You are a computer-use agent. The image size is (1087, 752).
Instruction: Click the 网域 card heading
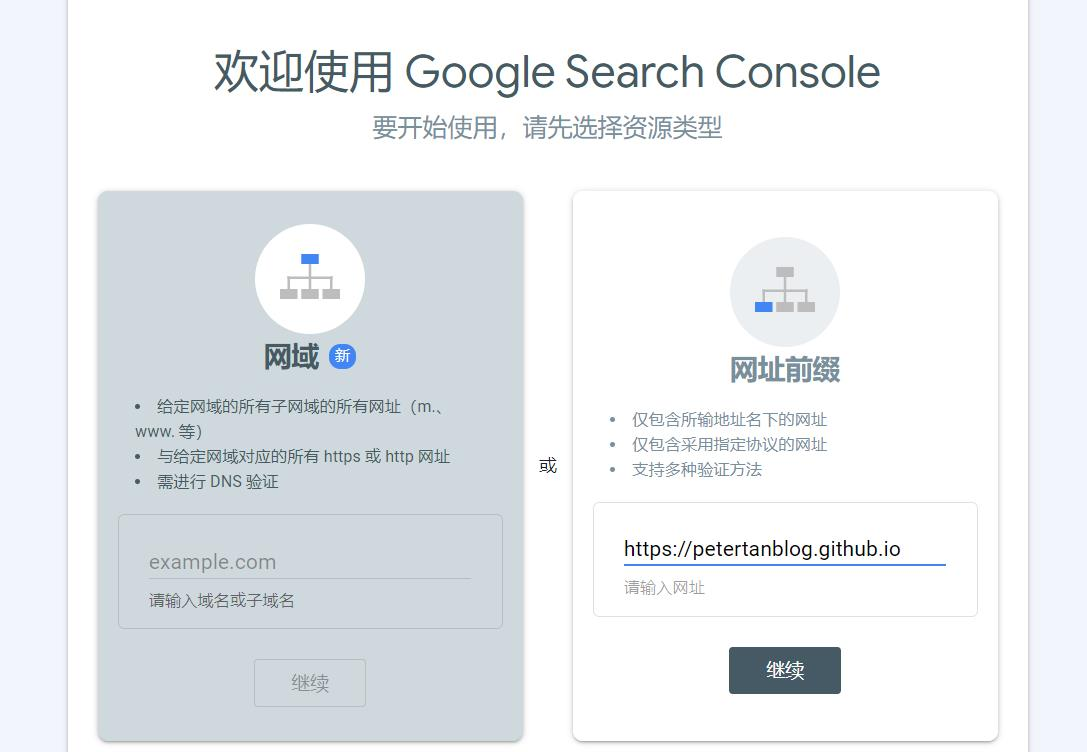[x=290, y=356]
